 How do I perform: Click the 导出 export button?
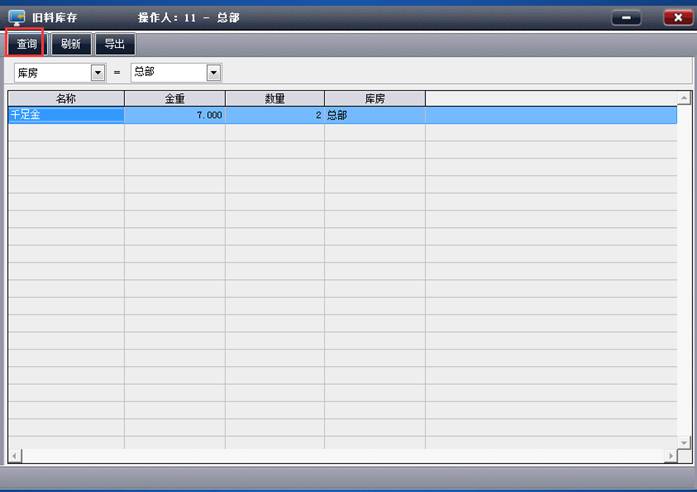point(115,44)
